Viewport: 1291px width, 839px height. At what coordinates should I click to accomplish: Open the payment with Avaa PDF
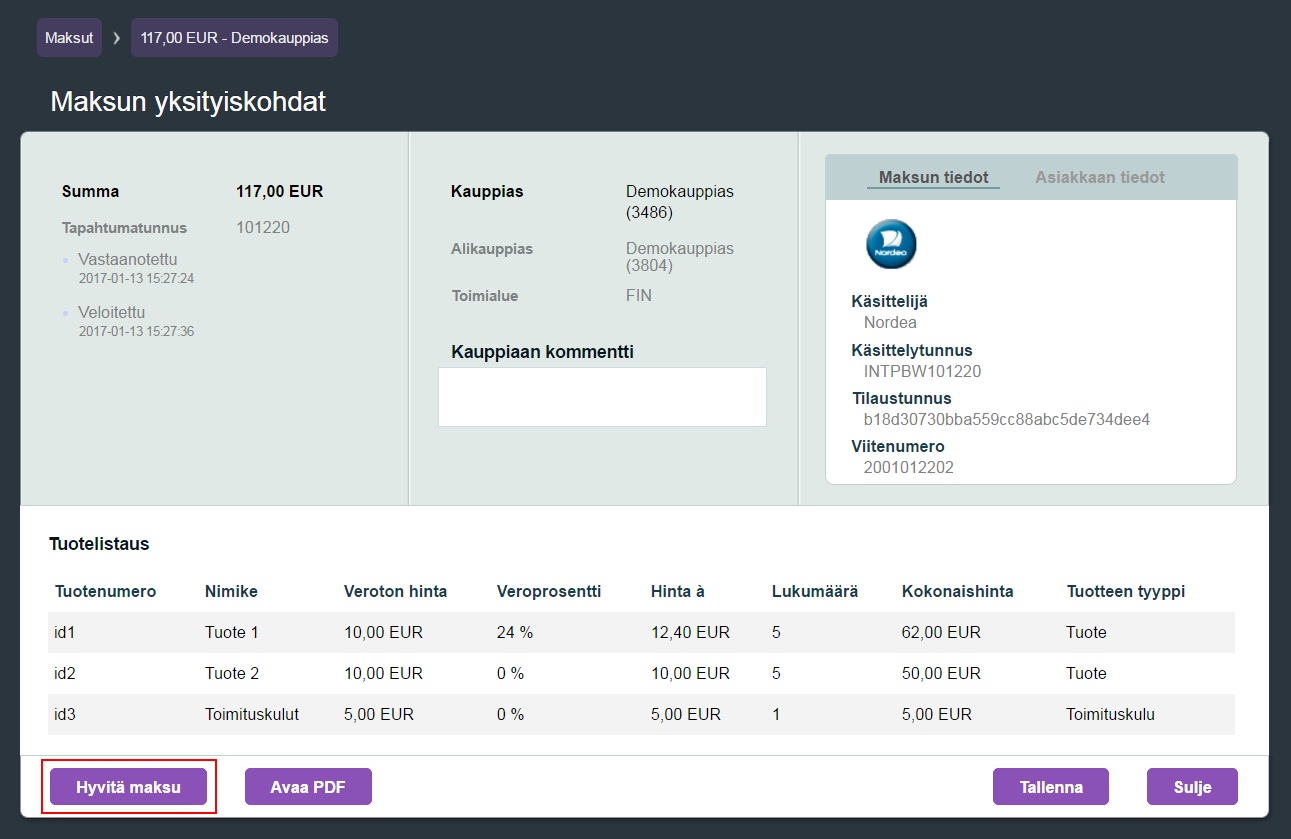tap(308, 787)
